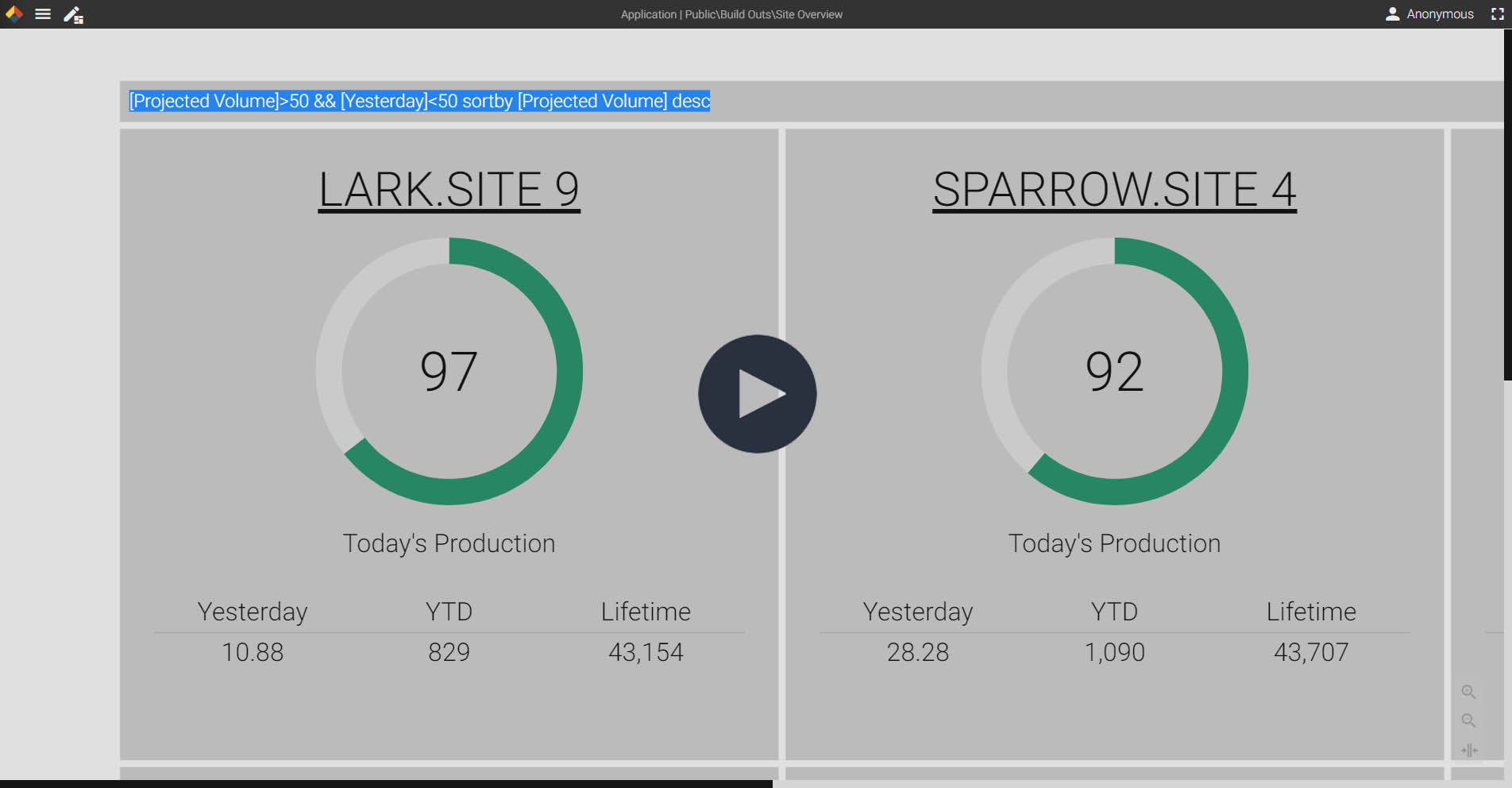This screenshot has height=788, width=1512.
Task: Click the SPARROW.SITE 4 gauge showing 92
Action: point(1114,371)
